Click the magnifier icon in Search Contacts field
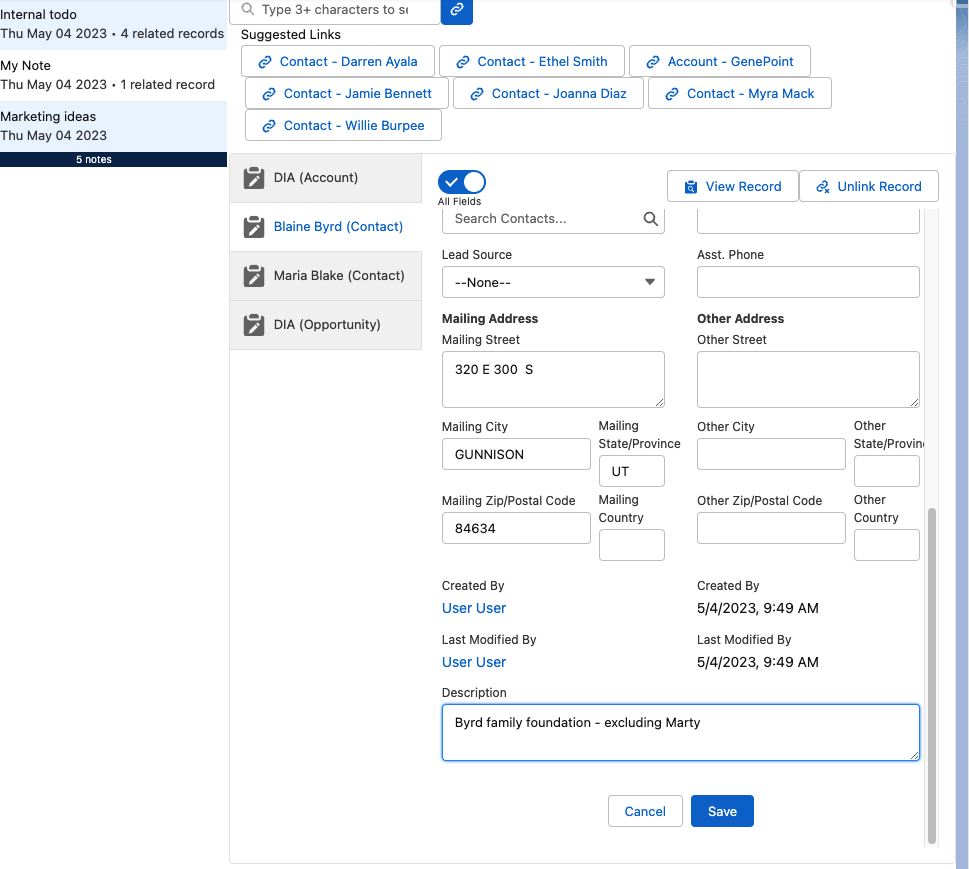Image resolution: width=969 pixels, height=869 pixels. 650,219
